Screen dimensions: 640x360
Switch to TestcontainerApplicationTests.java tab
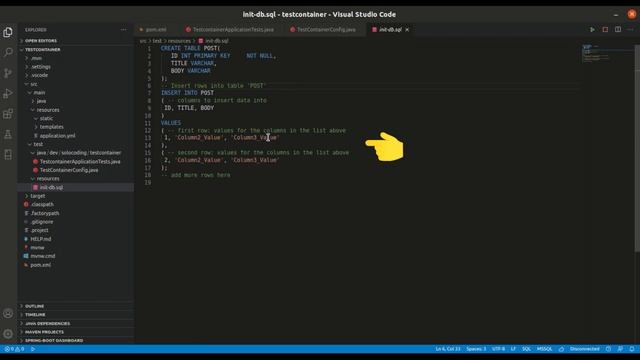pos(229,29)
